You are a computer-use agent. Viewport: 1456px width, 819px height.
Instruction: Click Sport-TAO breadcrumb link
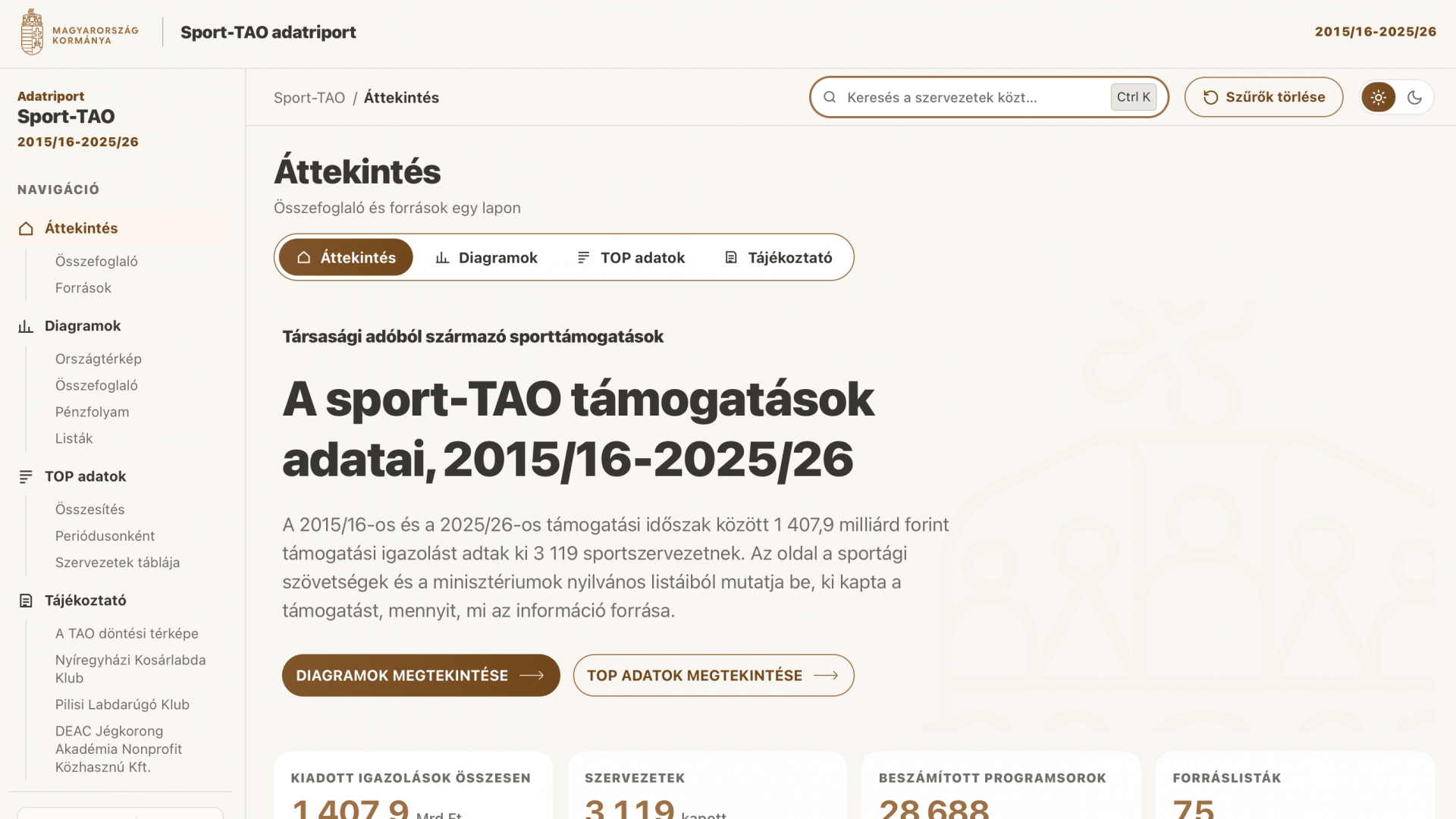coord(309,98)
